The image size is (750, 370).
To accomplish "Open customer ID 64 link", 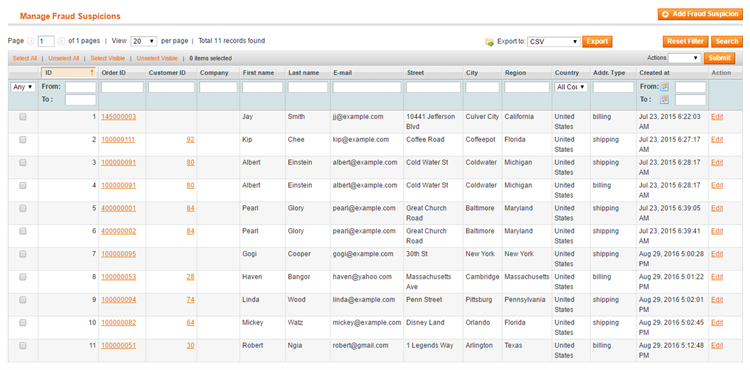I will 190,323.
